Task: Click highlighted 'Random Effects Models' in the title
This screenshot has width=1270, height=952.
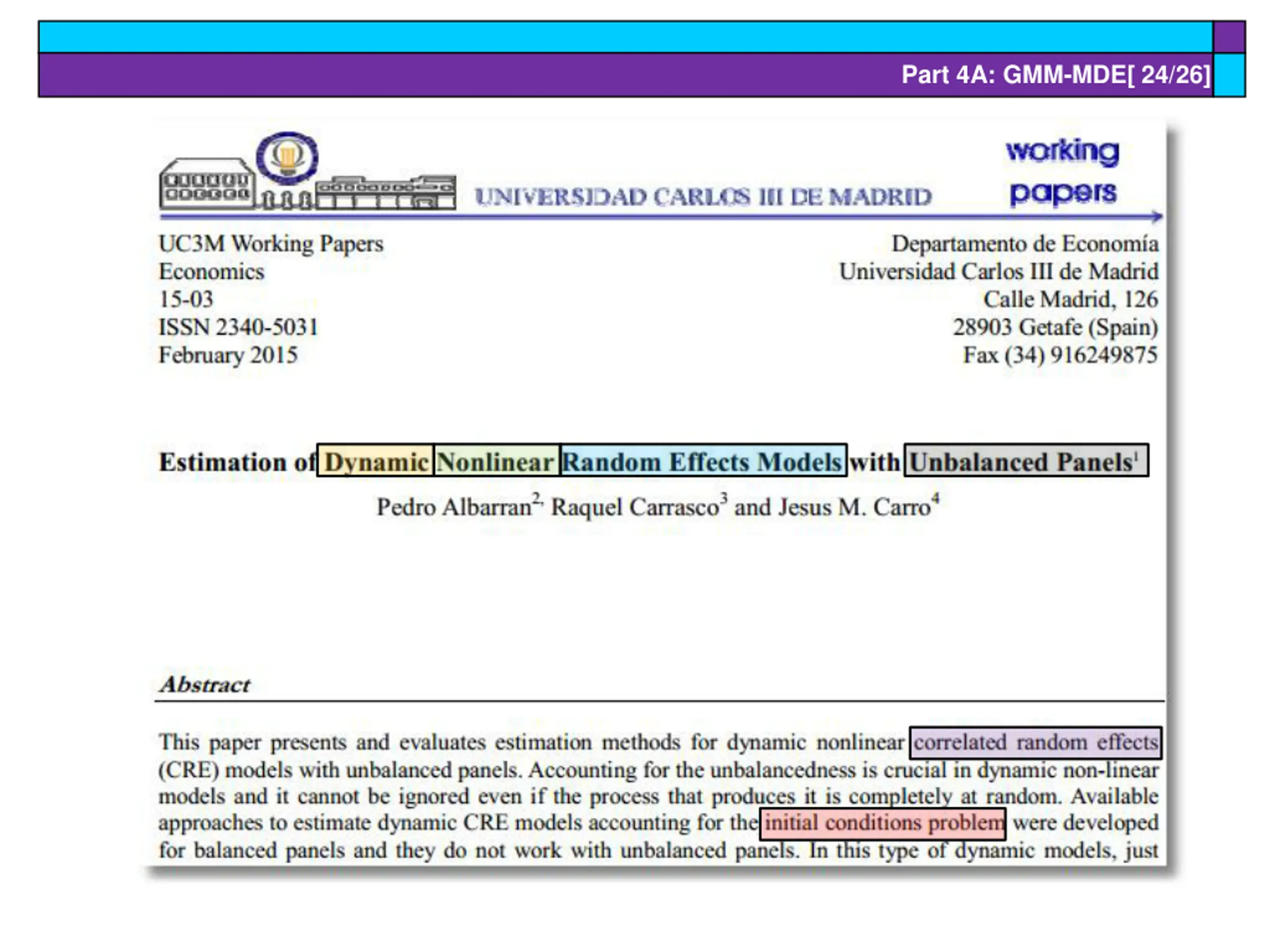Action: [x=703, y=461]
